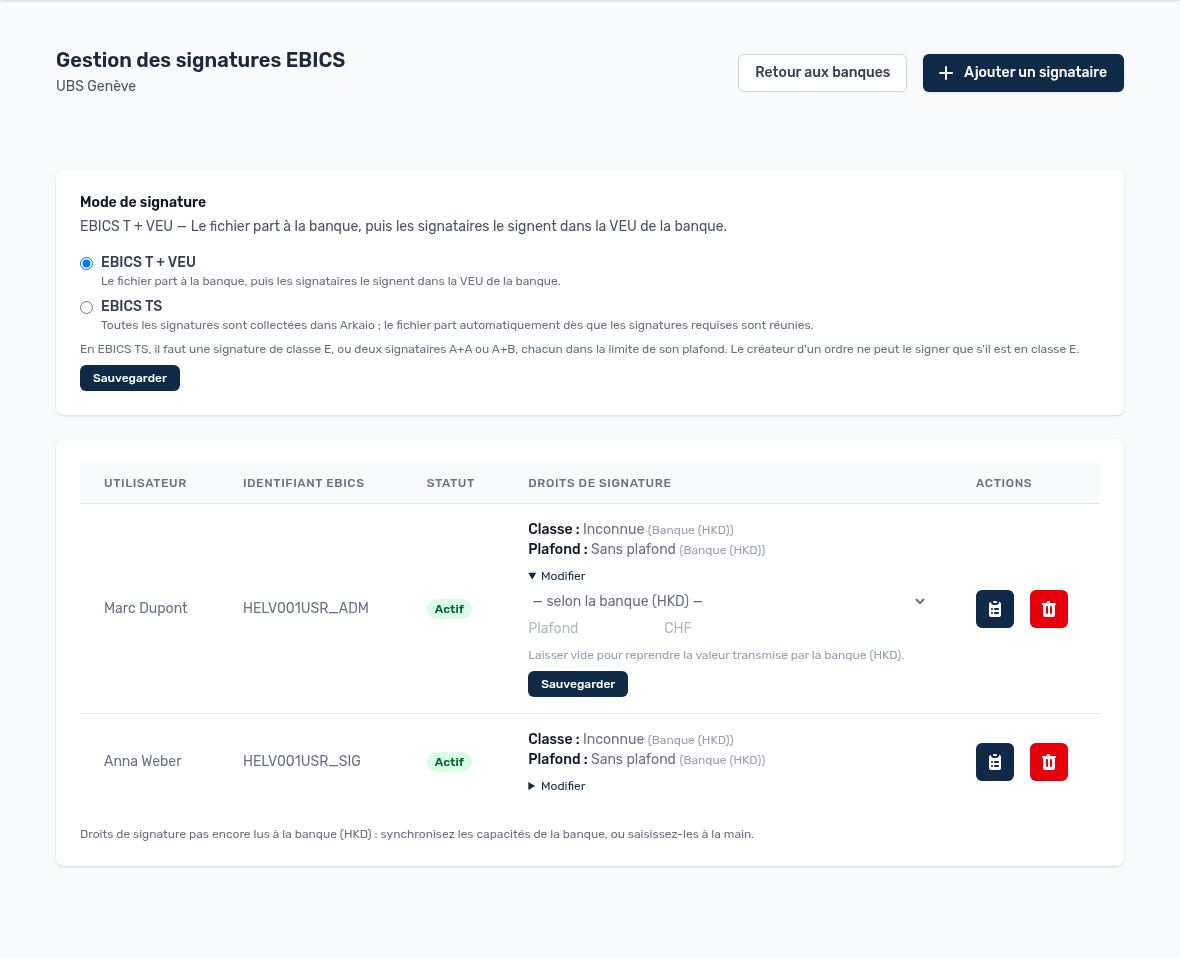The width and height of the screenshot is (1180, 958).
Task: Click the Mode de signature heading
Action: coord(143,202)
